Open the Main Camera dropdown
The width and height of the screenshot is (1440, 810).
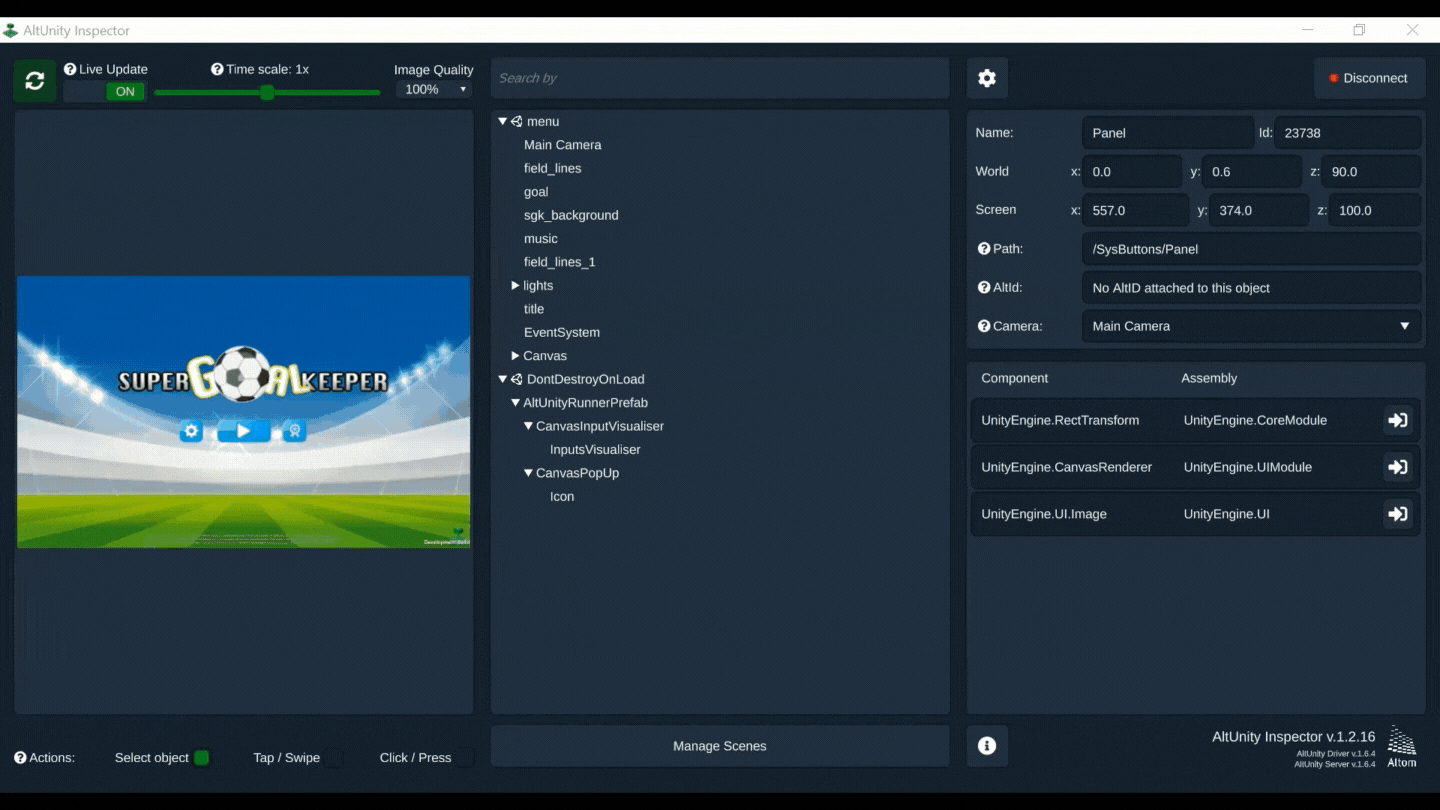(x=1251, y=326)
